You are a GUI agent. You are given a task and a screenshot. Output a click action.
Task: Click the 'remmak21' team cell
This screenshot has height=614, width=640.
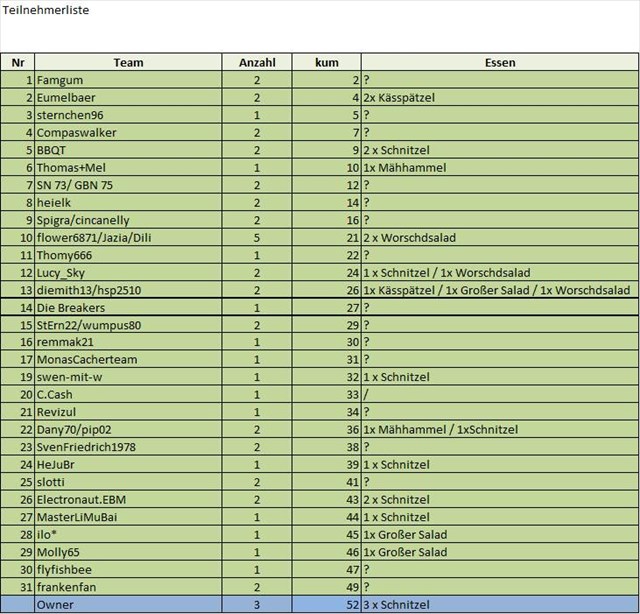[x=128, y=342]
